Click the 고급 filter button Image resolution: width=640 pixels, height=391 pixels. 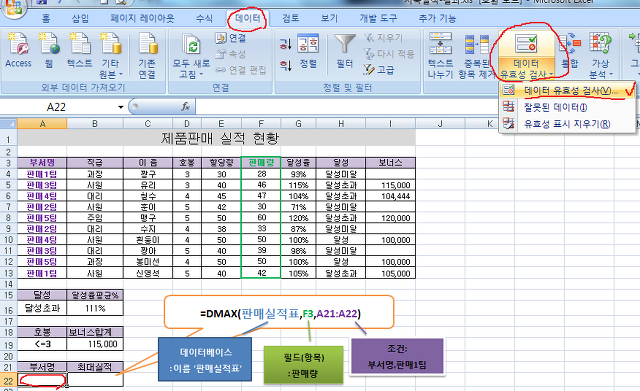[379, 70]
